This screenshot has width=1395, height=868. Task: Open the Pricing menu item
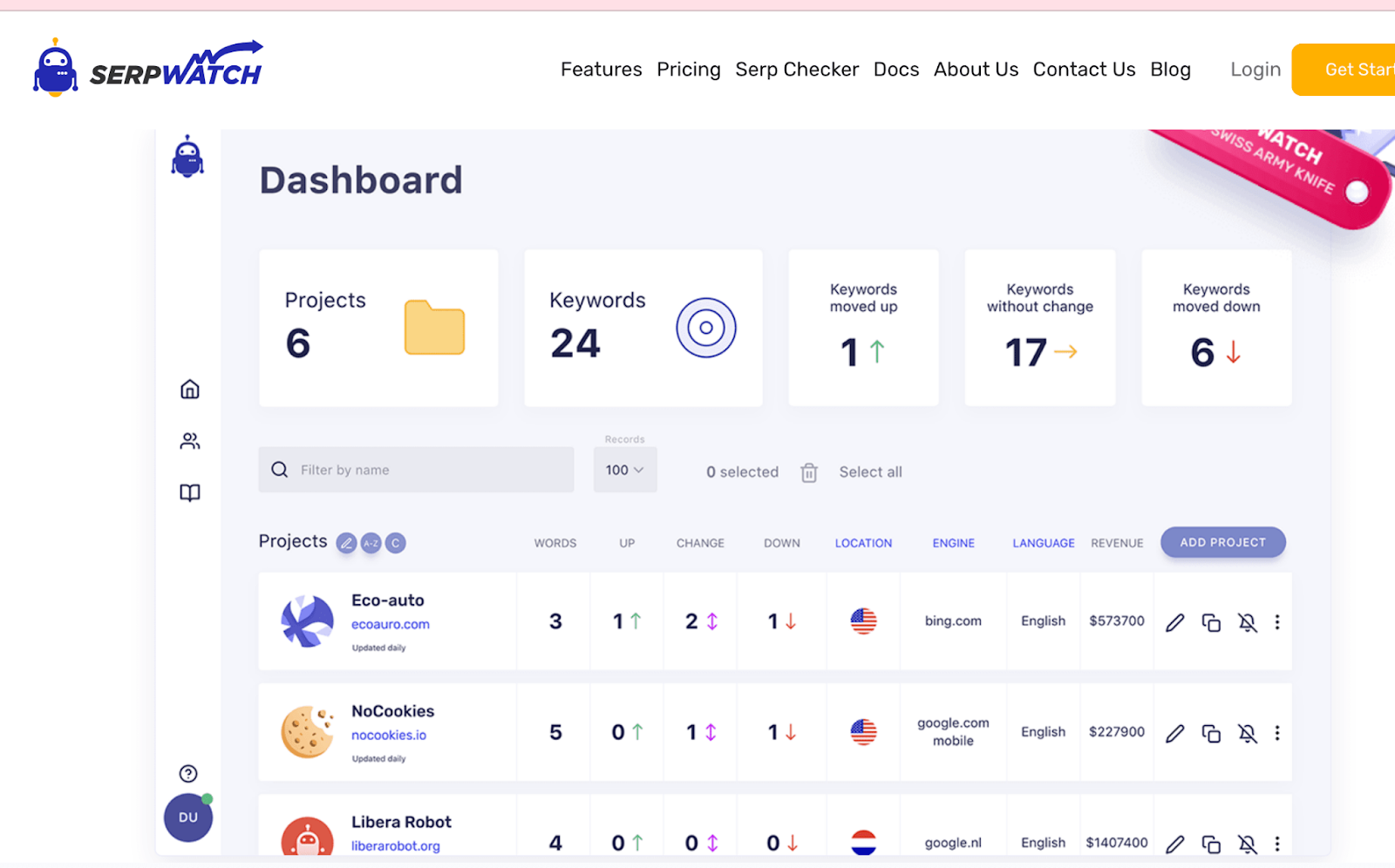[688, 69]
